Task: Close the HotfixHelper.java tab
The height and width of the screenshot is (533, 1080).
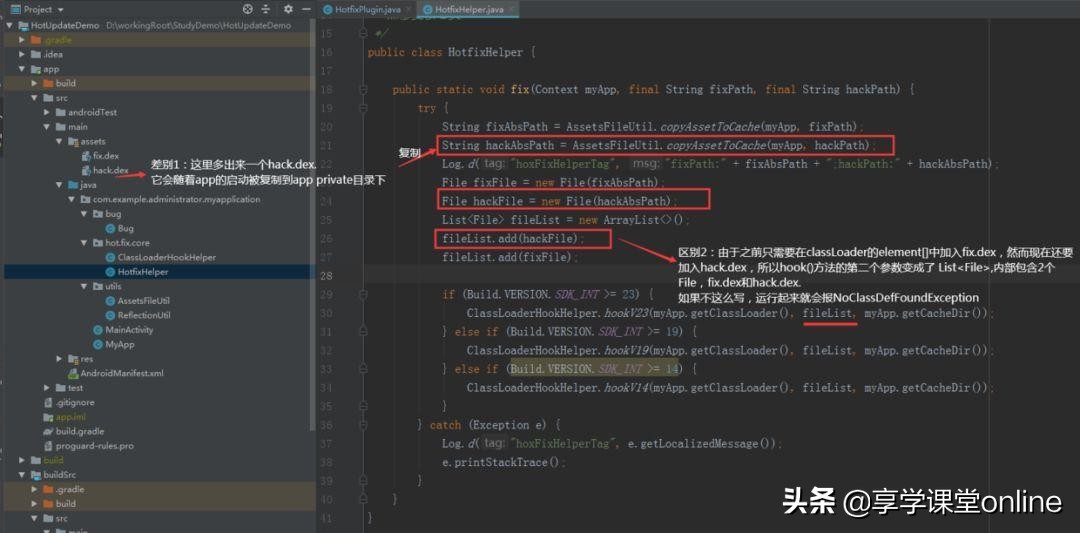Action: pyautogui.click(x=511, y=10)
